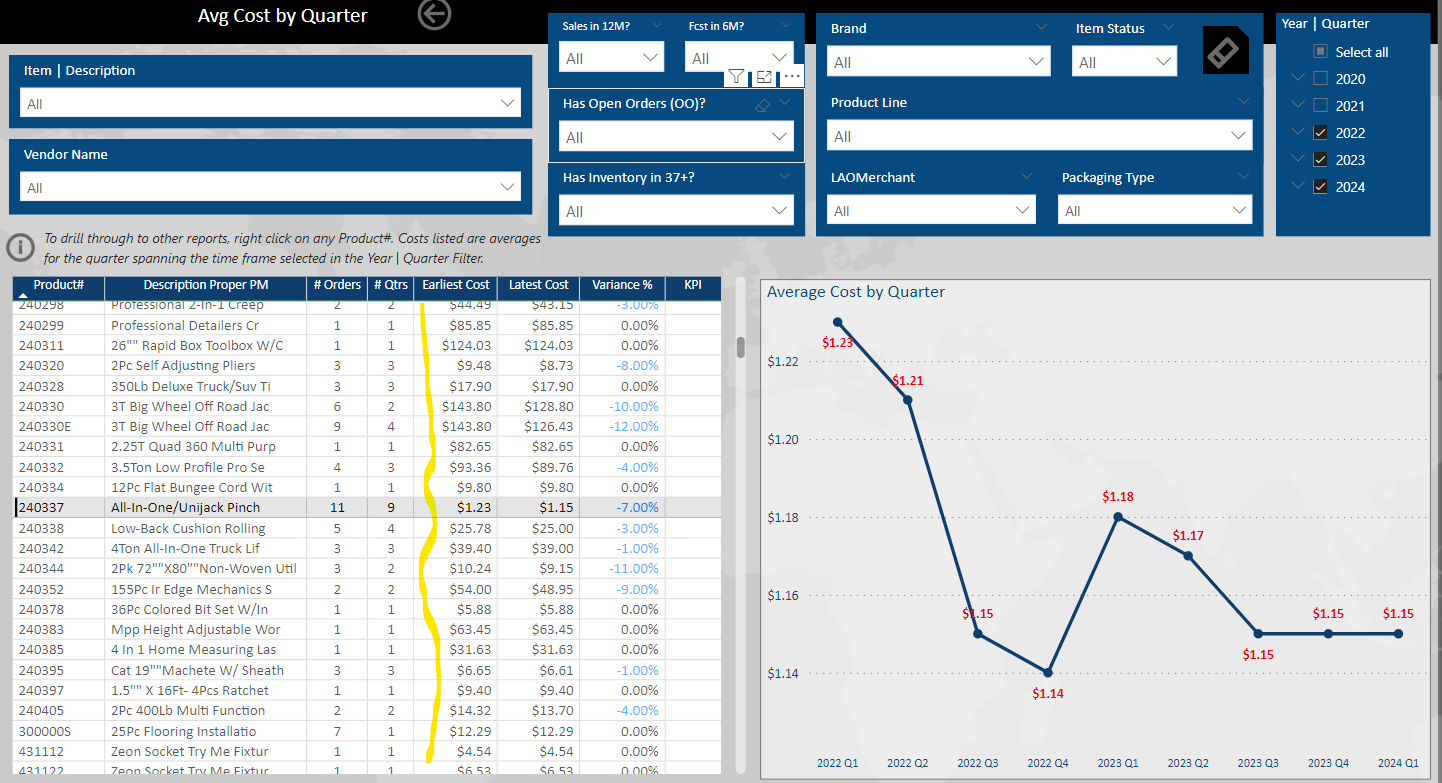Sort by # Orders column header

(337, 286)
